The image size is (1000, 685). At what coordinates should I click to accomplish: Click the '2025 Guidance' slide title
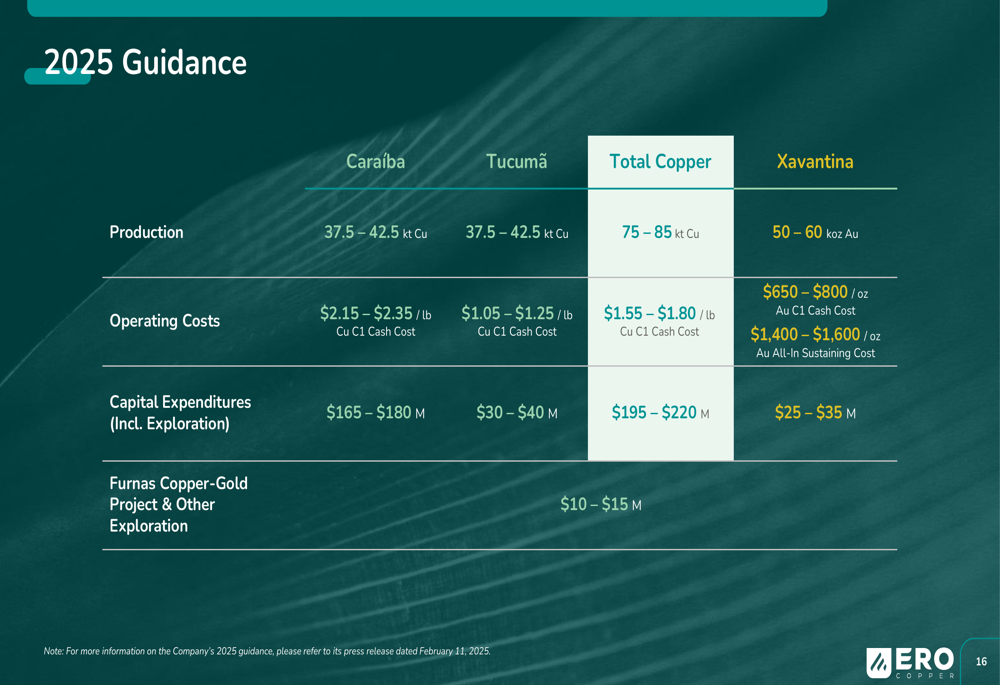click(x=145, y=63)
